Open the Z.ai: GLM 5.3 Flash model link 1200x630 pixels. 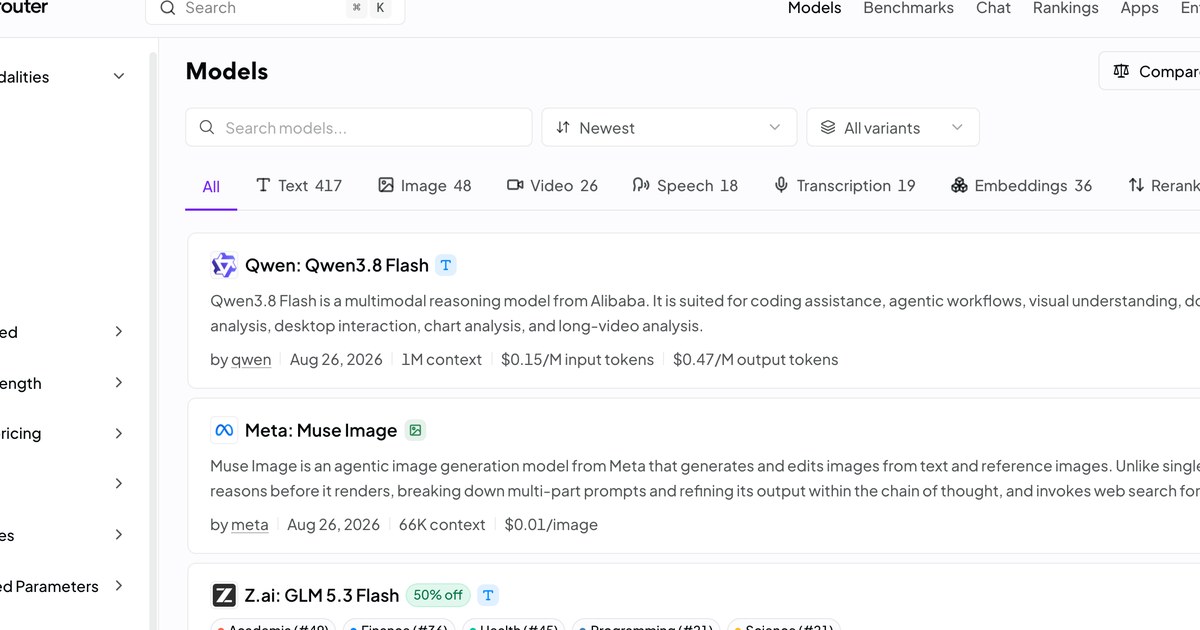322,595
